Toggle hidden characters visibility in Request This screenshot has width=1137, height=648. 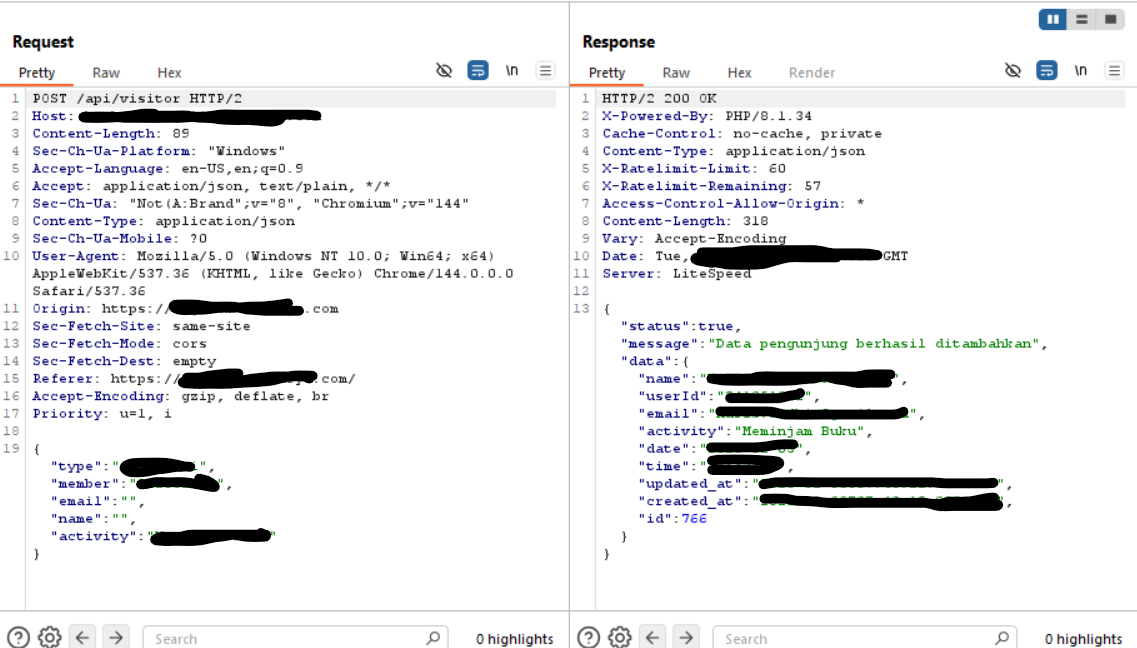(444, 70)
